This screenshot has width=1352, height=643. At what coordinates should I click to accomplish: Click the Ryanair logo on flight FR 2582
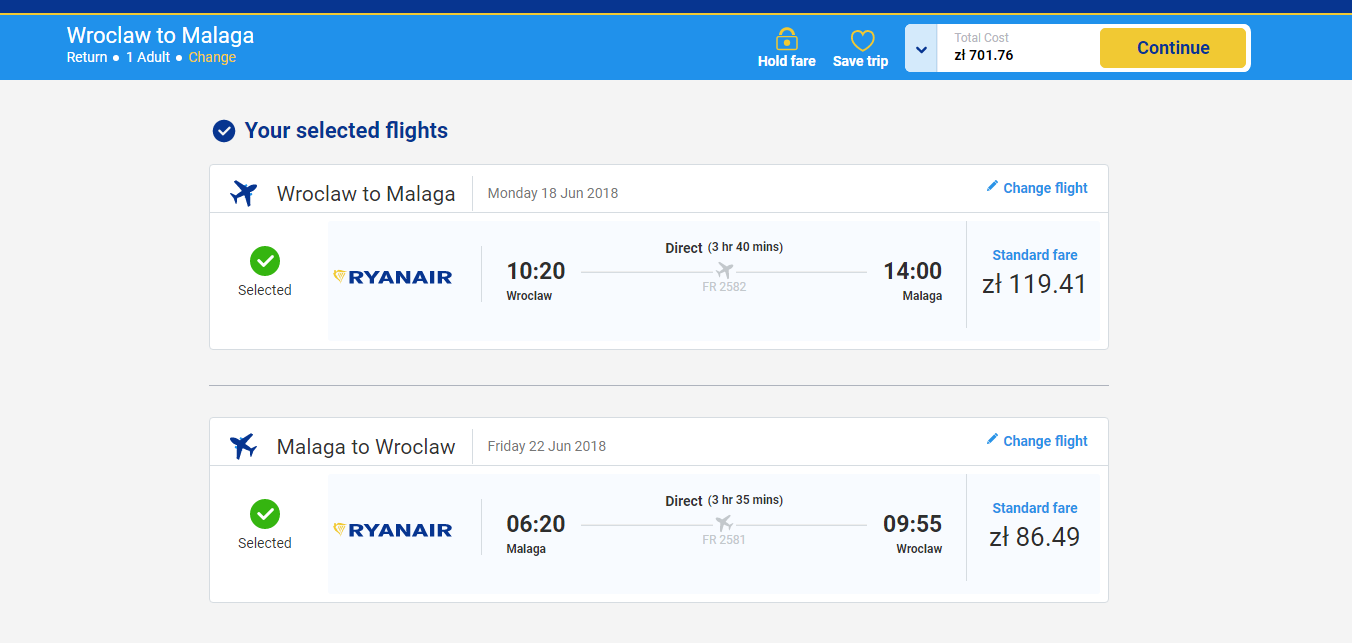pyautogui.click(x=393, y=277)
